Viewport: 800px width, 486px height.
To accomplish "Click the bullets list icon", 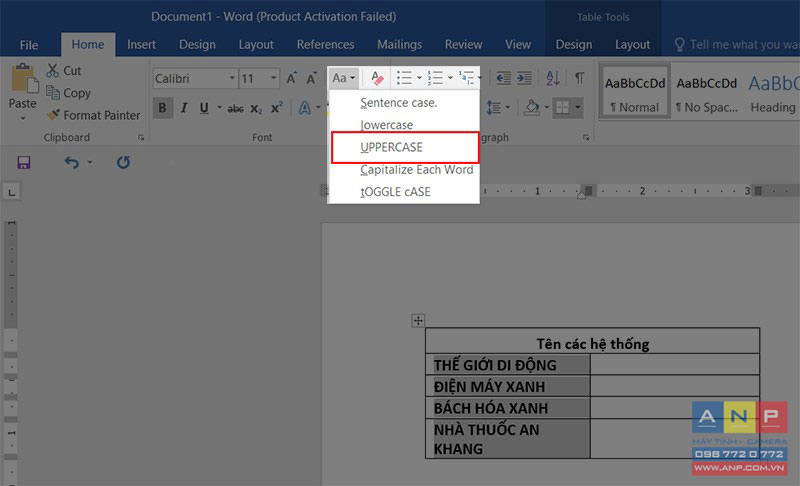I will click(405, 78).
